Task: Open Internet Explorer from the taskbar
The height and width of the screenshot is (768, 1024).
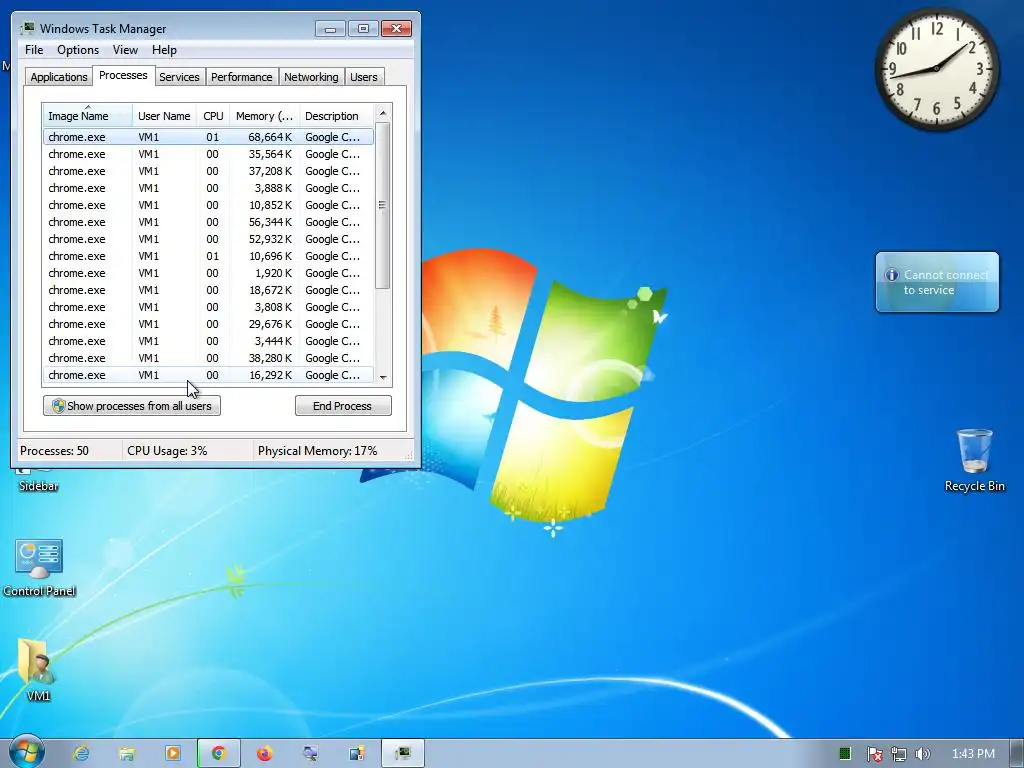Action: 81,753
